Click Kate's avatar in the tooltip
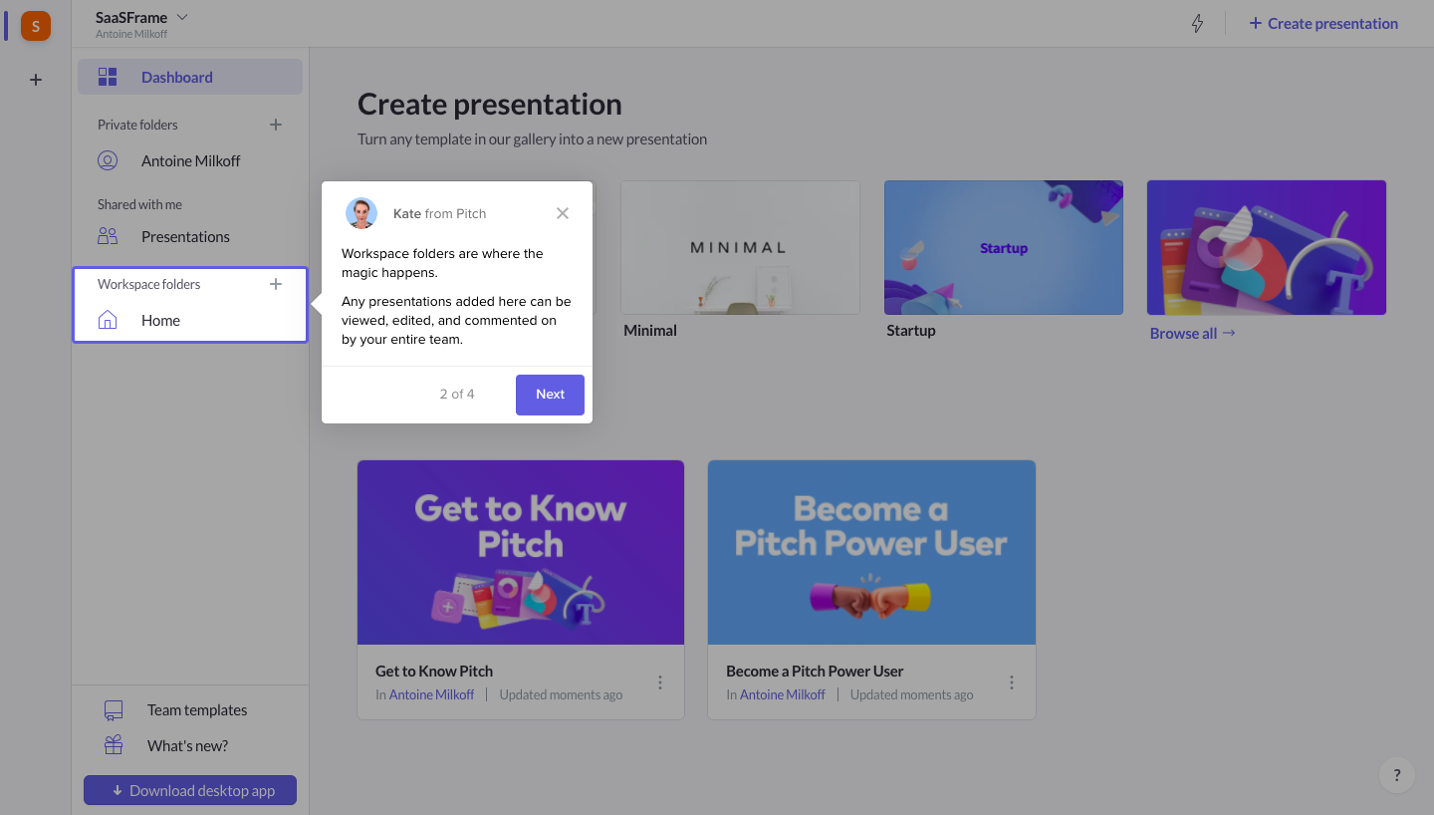 tap(361, 213)
